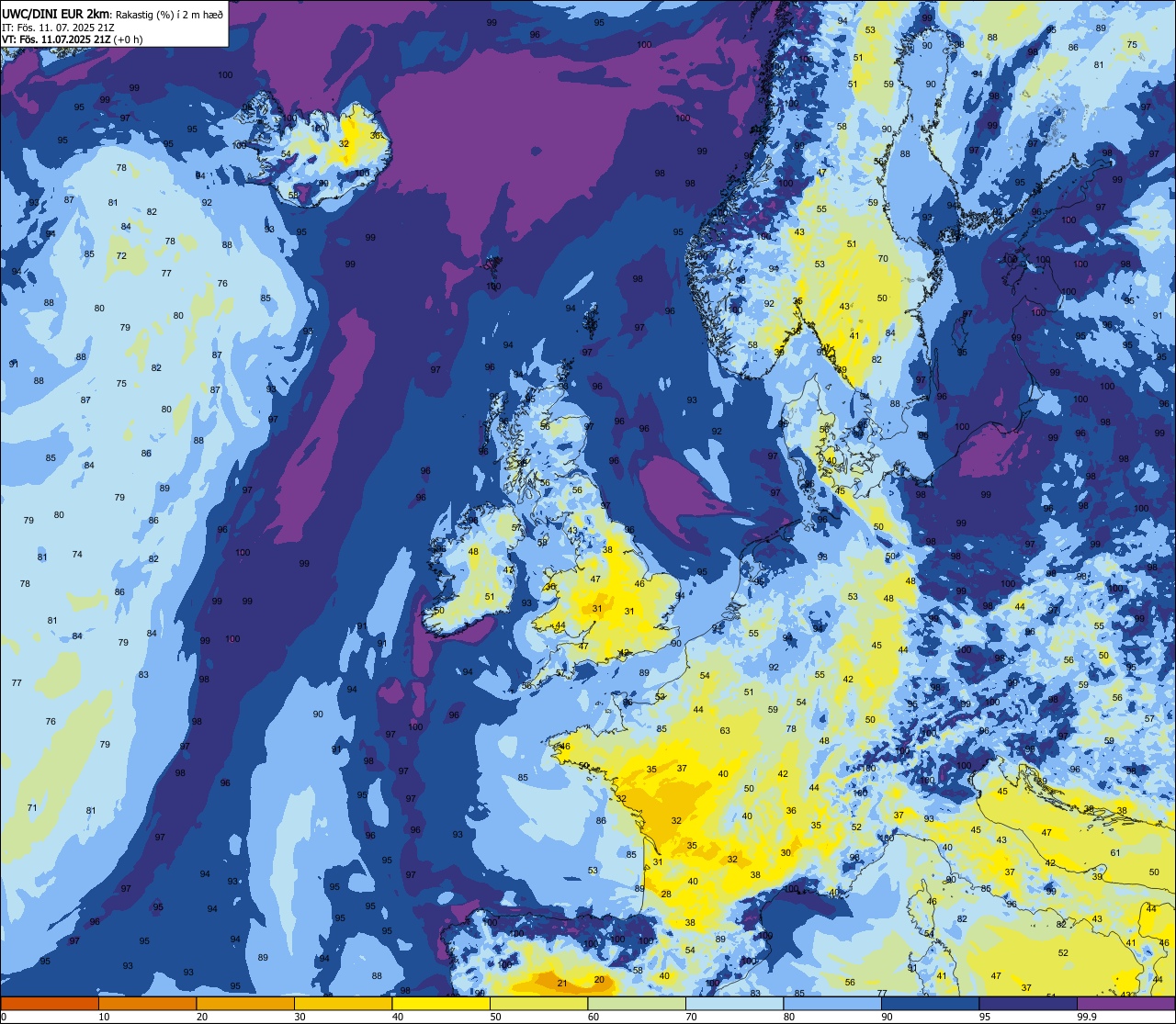Click the 70–80 % light blue legend segment
The width and height of the screenshot is (1176, 1024).
coord(734,1003)
